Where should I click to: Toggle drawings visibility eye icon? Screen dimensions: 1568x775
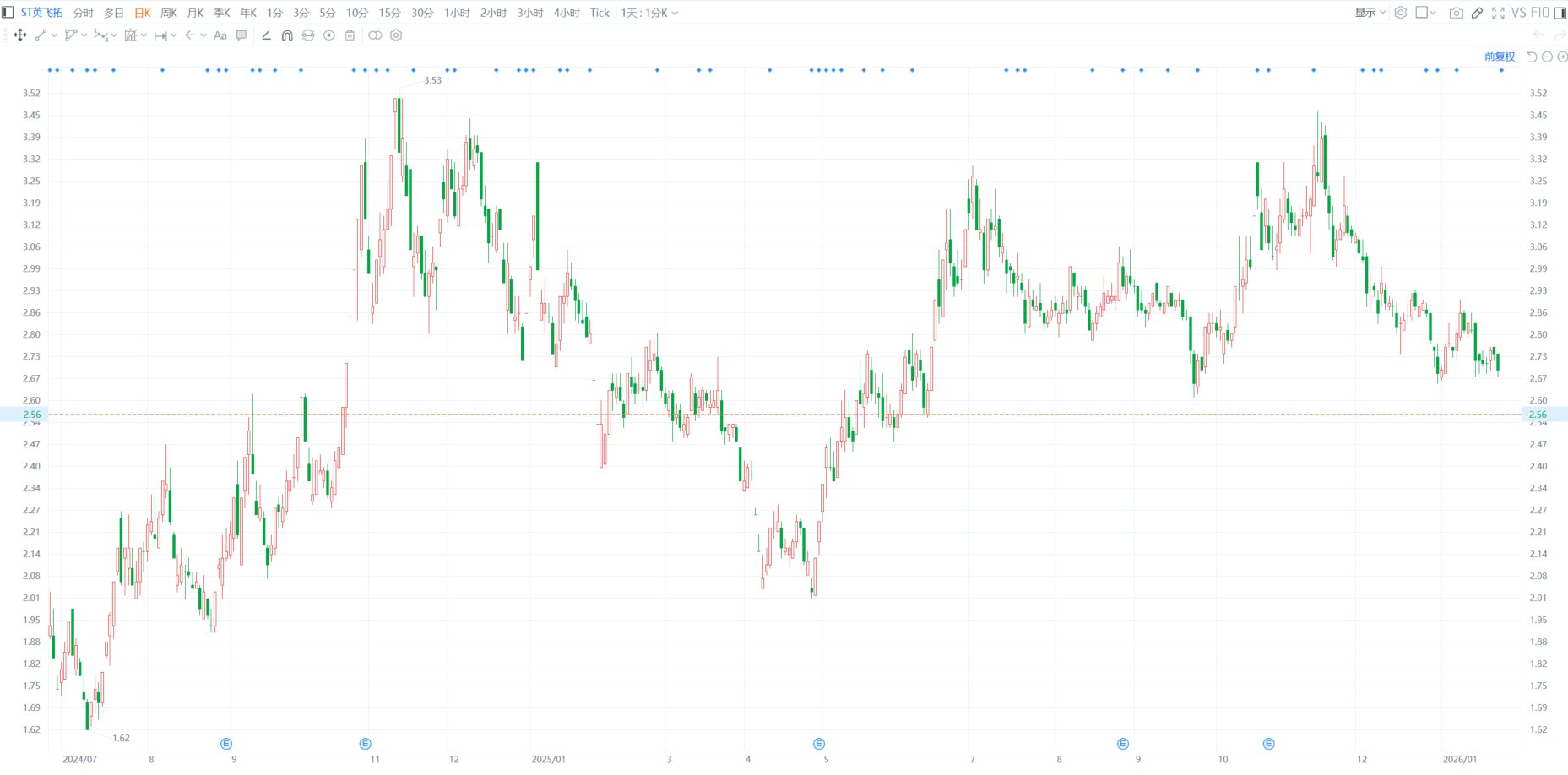(329, 35)
